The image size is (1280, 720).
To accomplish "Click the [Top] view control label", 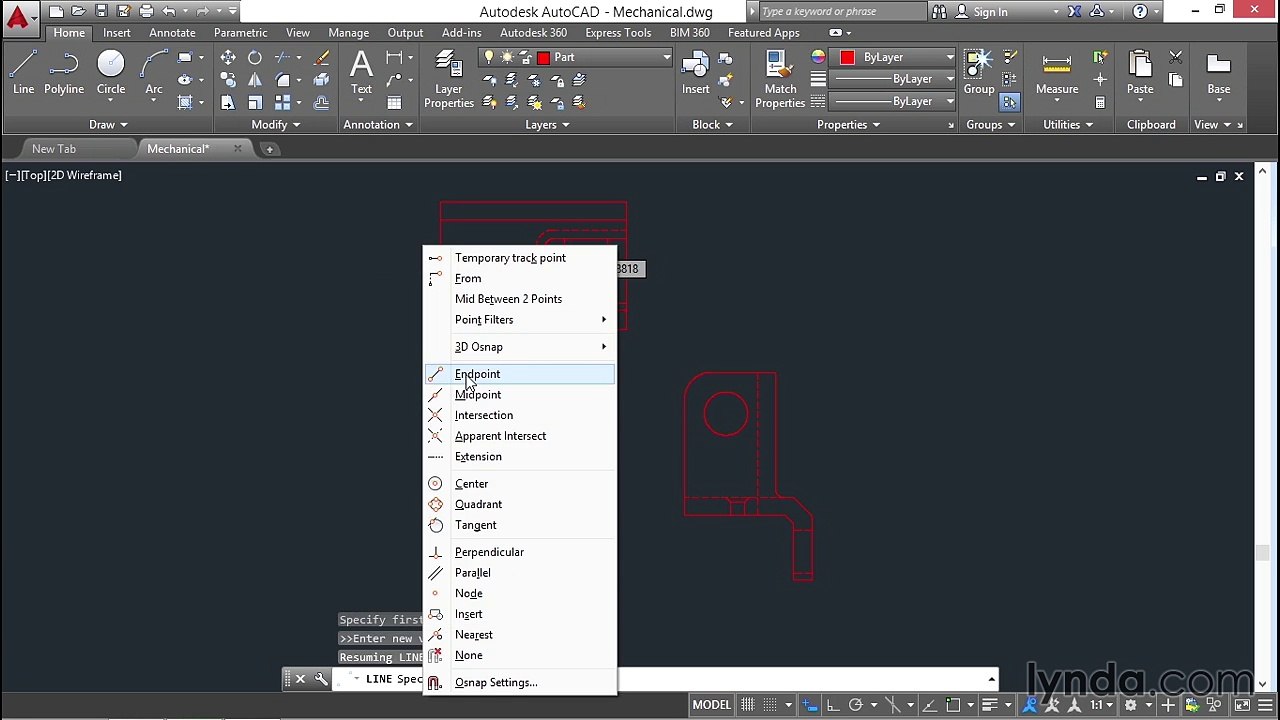I will (32, 175).
